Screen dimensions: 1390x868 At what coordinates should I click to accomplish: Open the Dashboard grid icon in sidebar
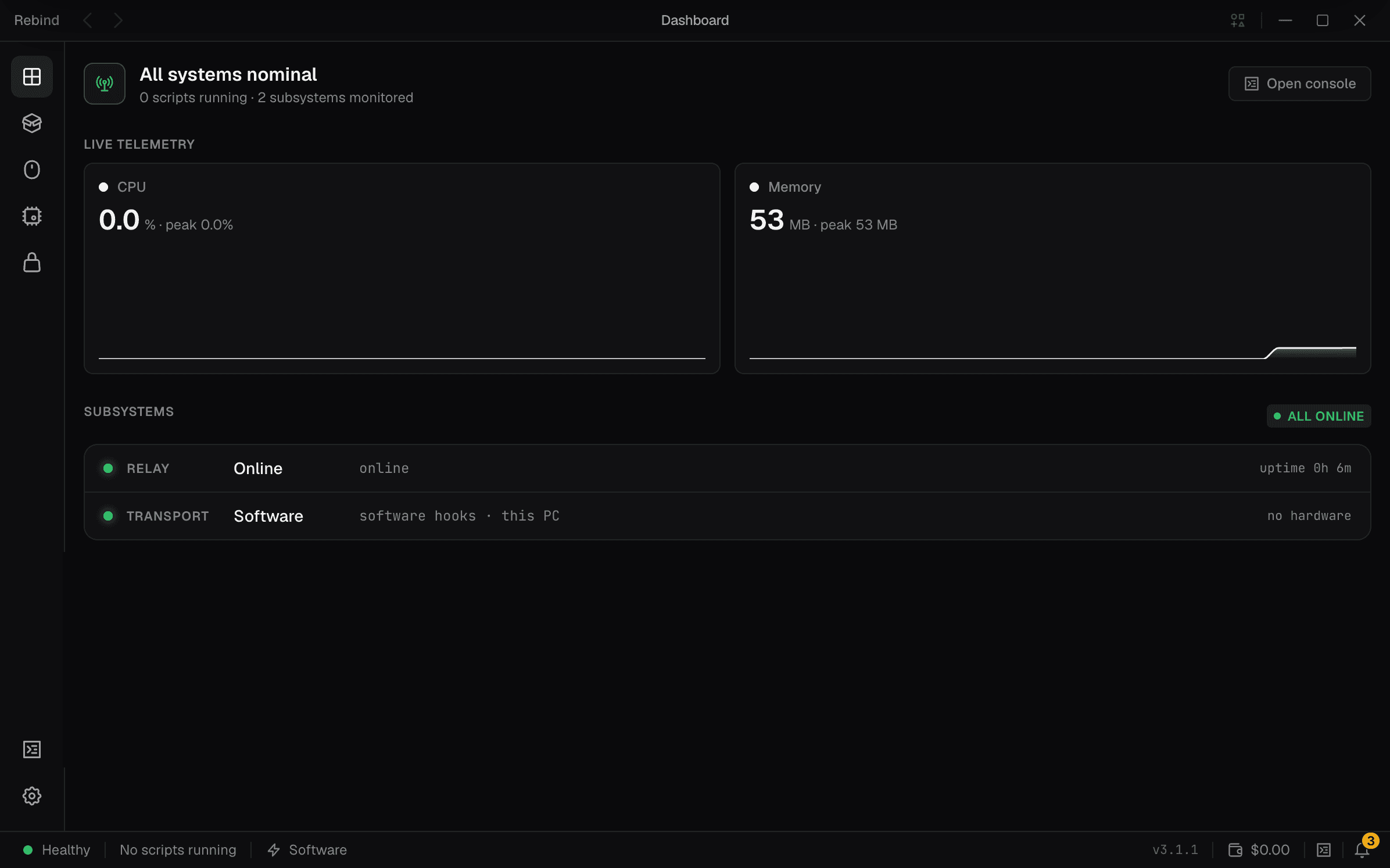click(x=32, y=77)
